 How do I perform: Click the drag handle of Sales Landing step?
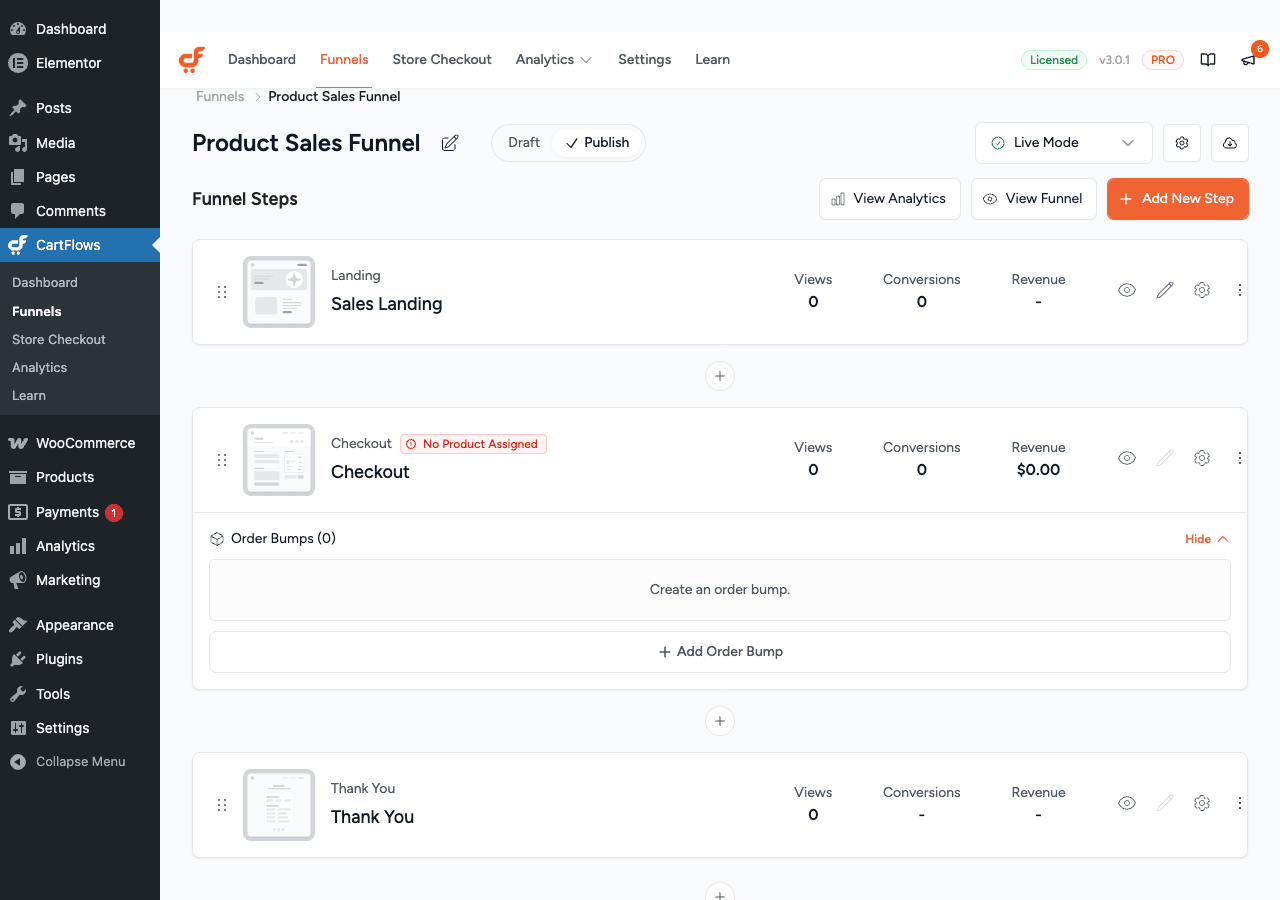click(x=222, y=292)
